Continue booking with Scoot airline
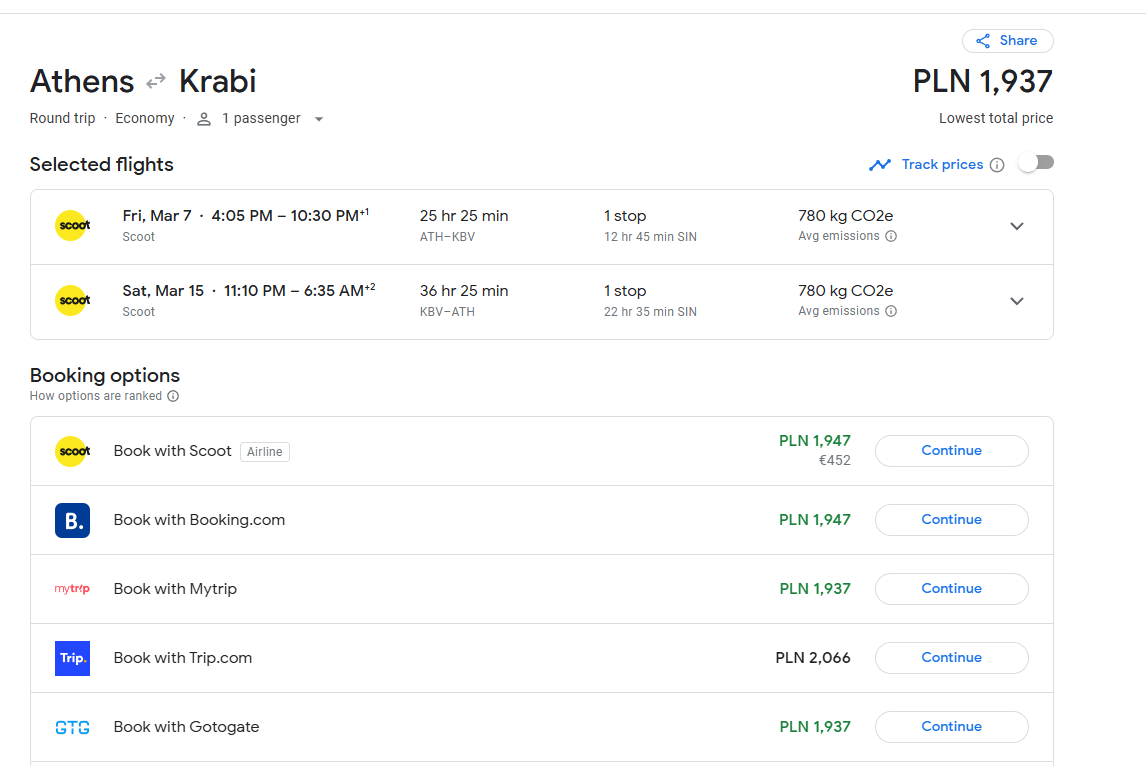Image resolution: width=1146 pixels, height=766 pixels. [x=952, y=451]
